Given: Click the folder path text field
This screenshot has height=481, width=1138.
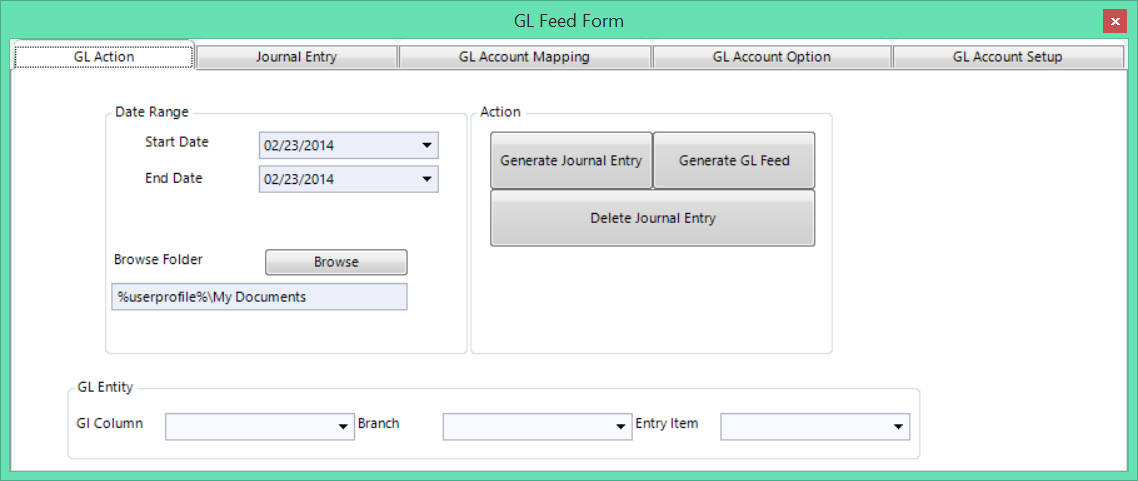Looking at the screenshot, I should pyautogui.click(x=259, y=297).
